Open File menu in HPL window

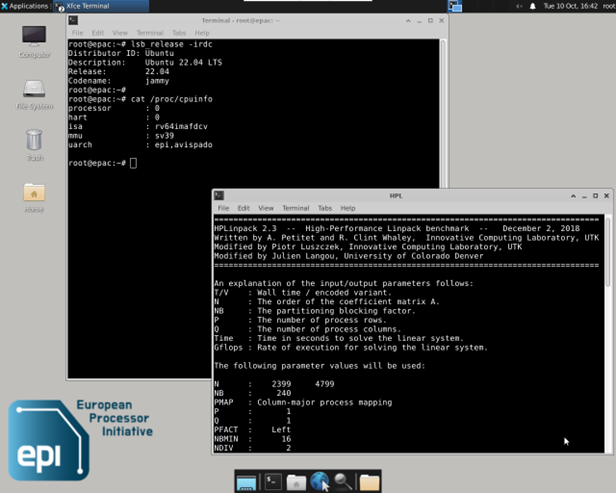(x=224, y=208)
